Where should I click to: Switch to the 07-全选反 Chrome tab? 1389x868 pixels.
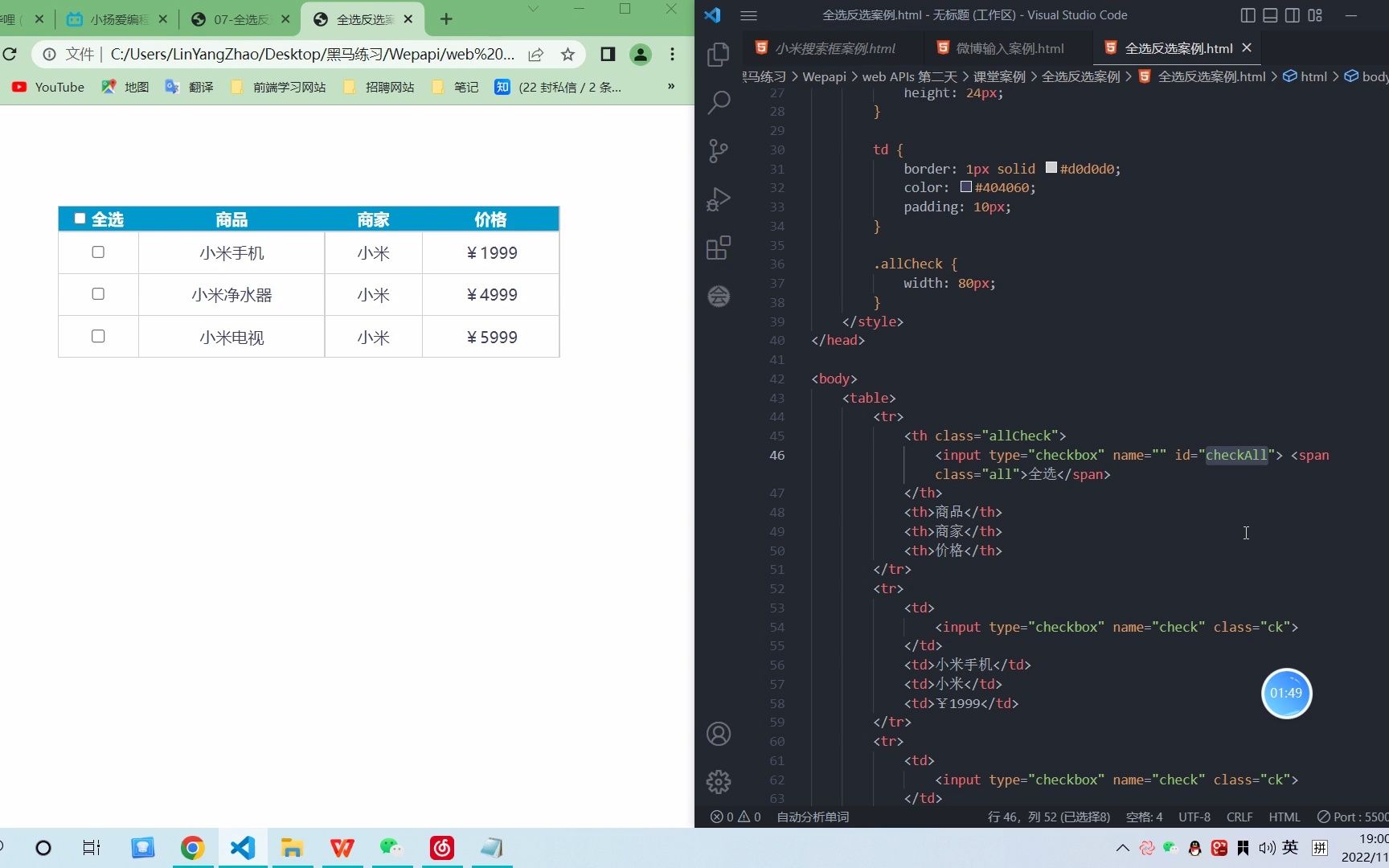(x=240, y=19)
